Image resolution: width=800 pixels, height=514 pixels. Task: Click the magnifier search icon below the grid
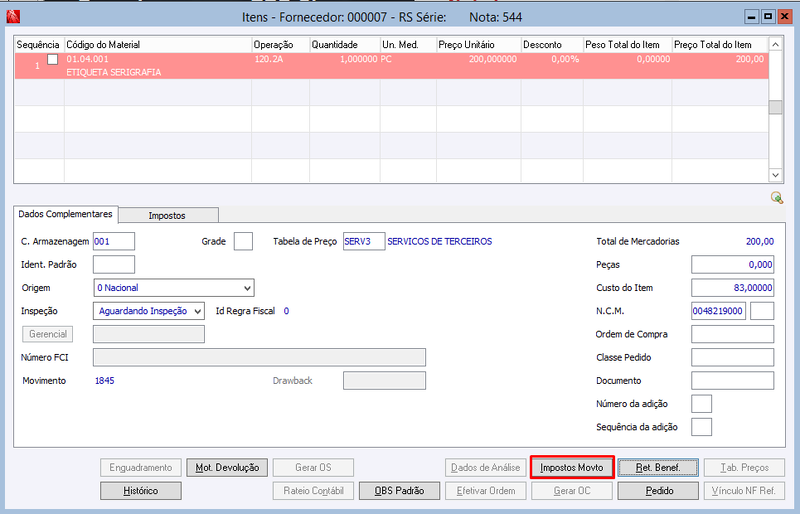(x=777, y=198)
